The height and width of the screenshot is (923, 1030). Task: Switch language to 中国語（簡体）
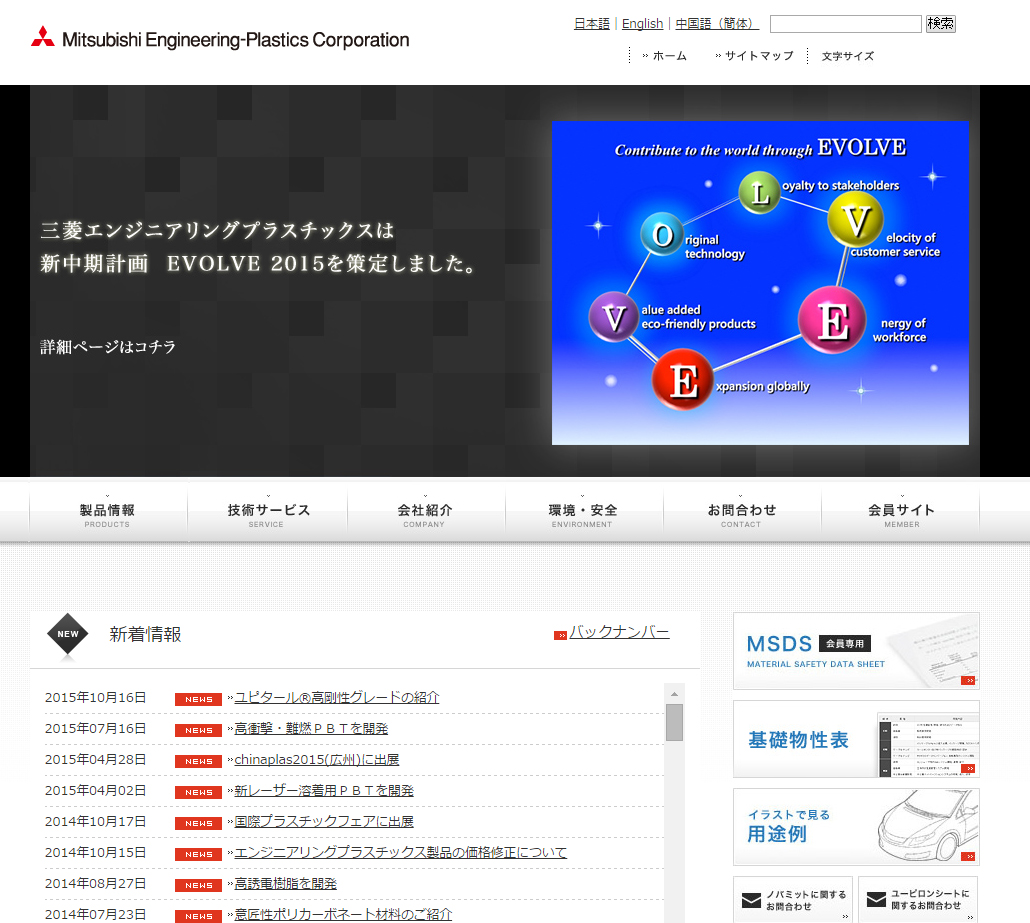click(x=717, y=24)
